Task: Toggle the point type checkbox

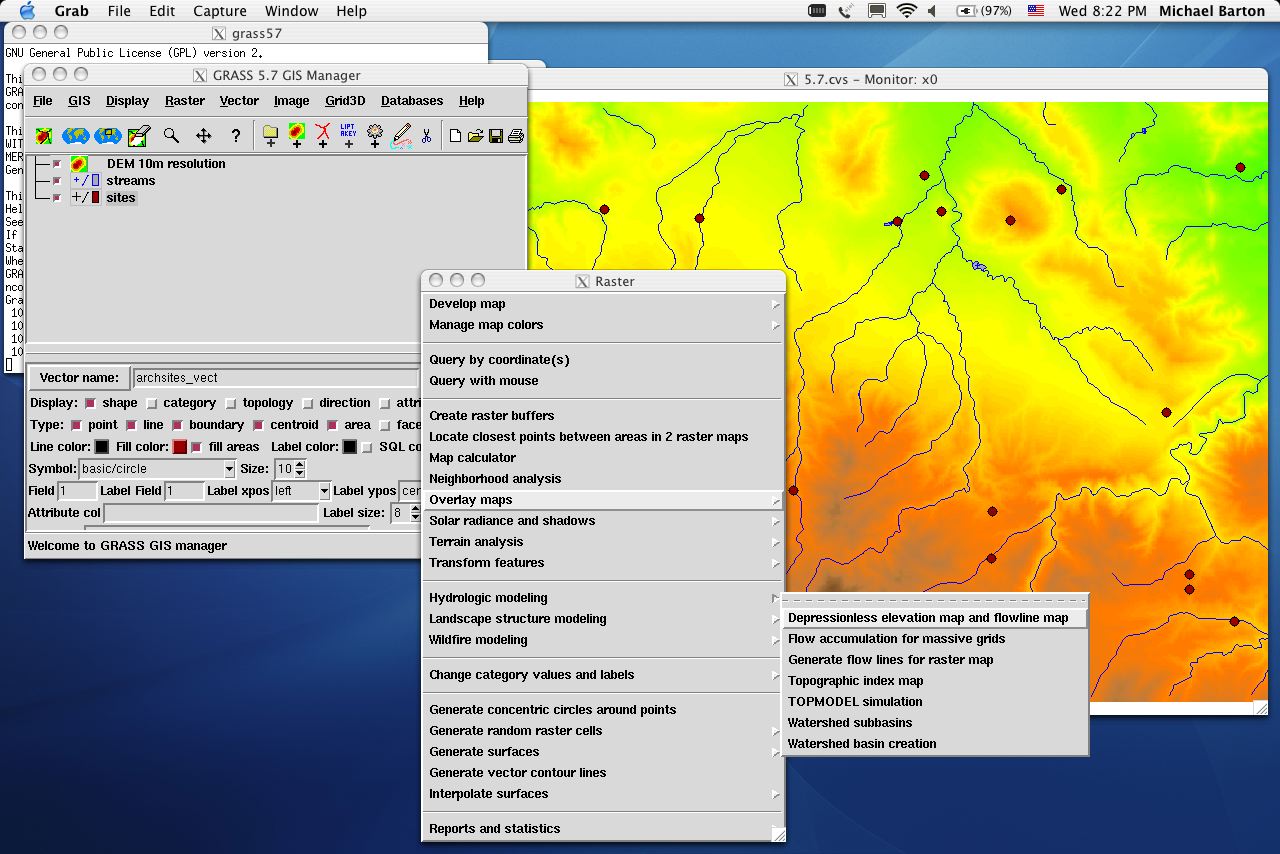Action: [x=76, y=425]
